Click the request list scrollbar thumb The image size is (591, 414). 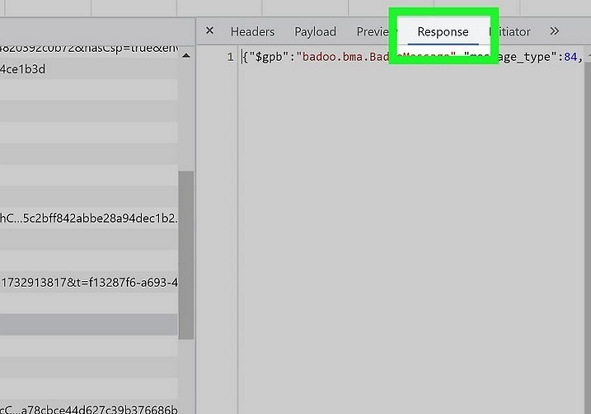[x=186, y=255]
